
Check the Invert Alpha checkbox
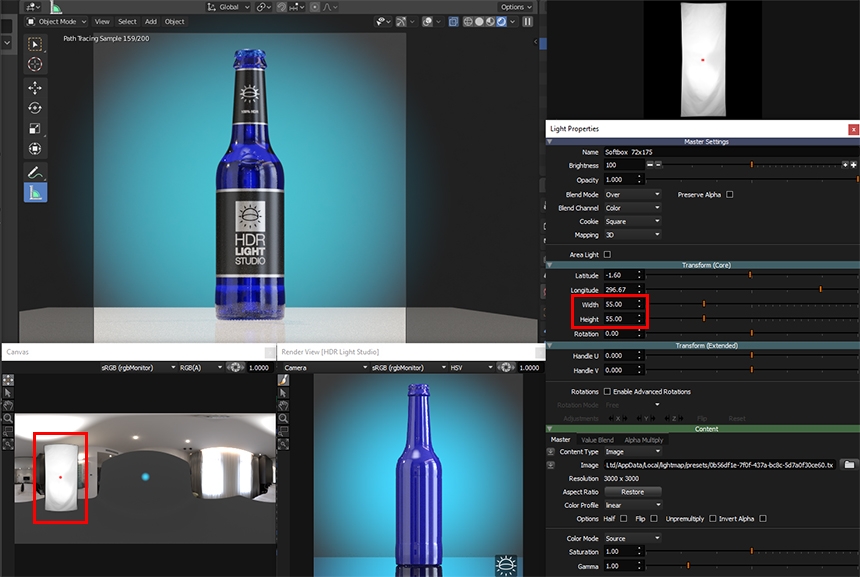(763, 518)
